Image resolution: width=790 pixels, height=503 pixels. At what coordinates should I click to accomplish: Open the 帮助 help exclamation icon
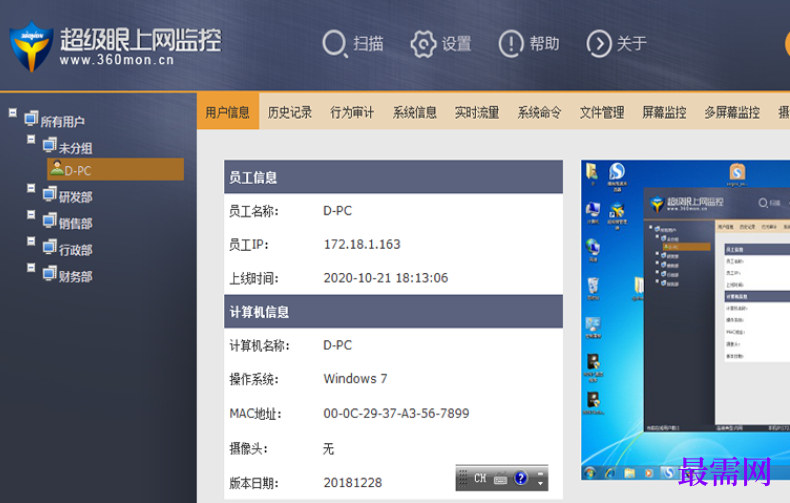[511, 44]
